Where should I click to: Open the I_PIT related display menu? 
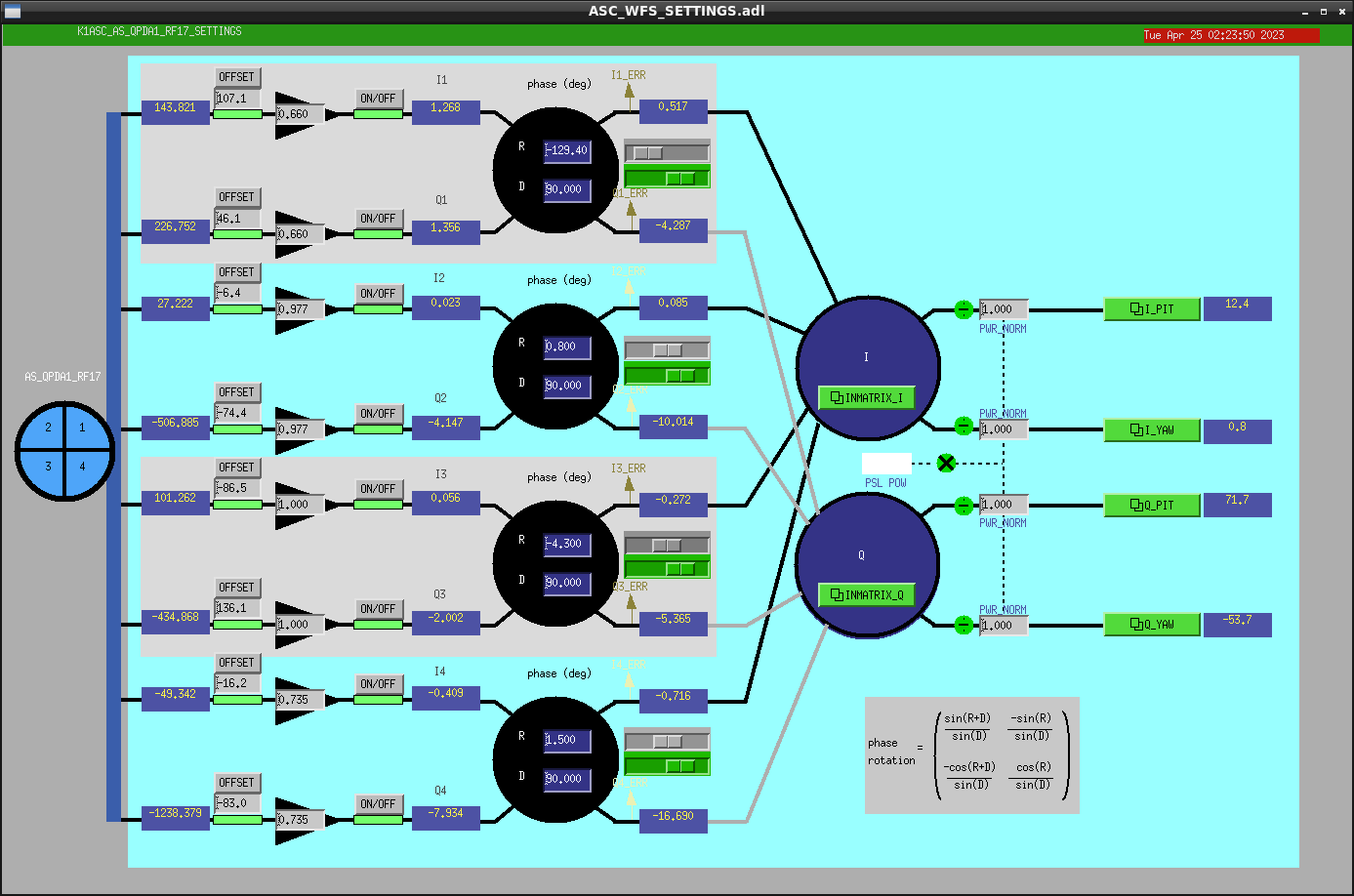pos(1152,309)
